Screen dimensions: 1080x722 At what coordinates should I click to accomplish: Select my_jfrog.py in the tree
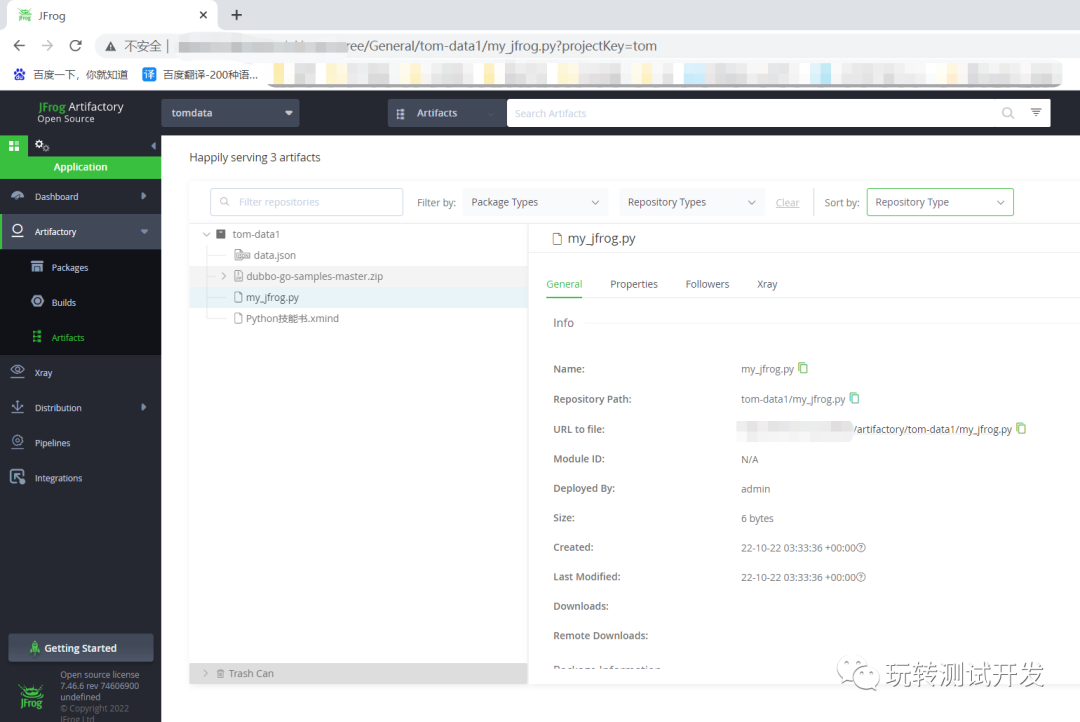point(272,298)
